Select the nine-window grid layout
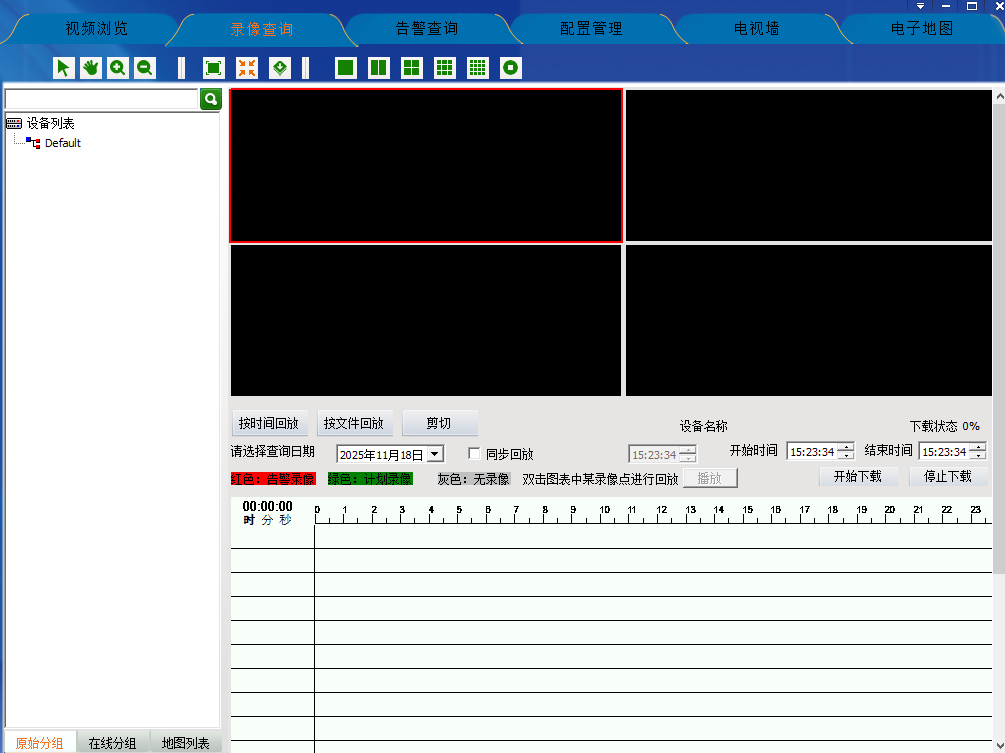This screenshot has width=1005, height=753. 445,68
